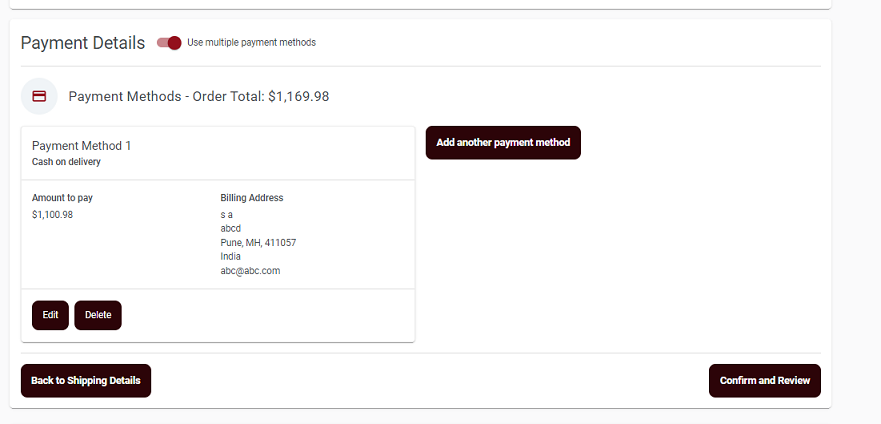Delete the Cash on delivery payment method
881x424 pixels.
pos(98,315)
